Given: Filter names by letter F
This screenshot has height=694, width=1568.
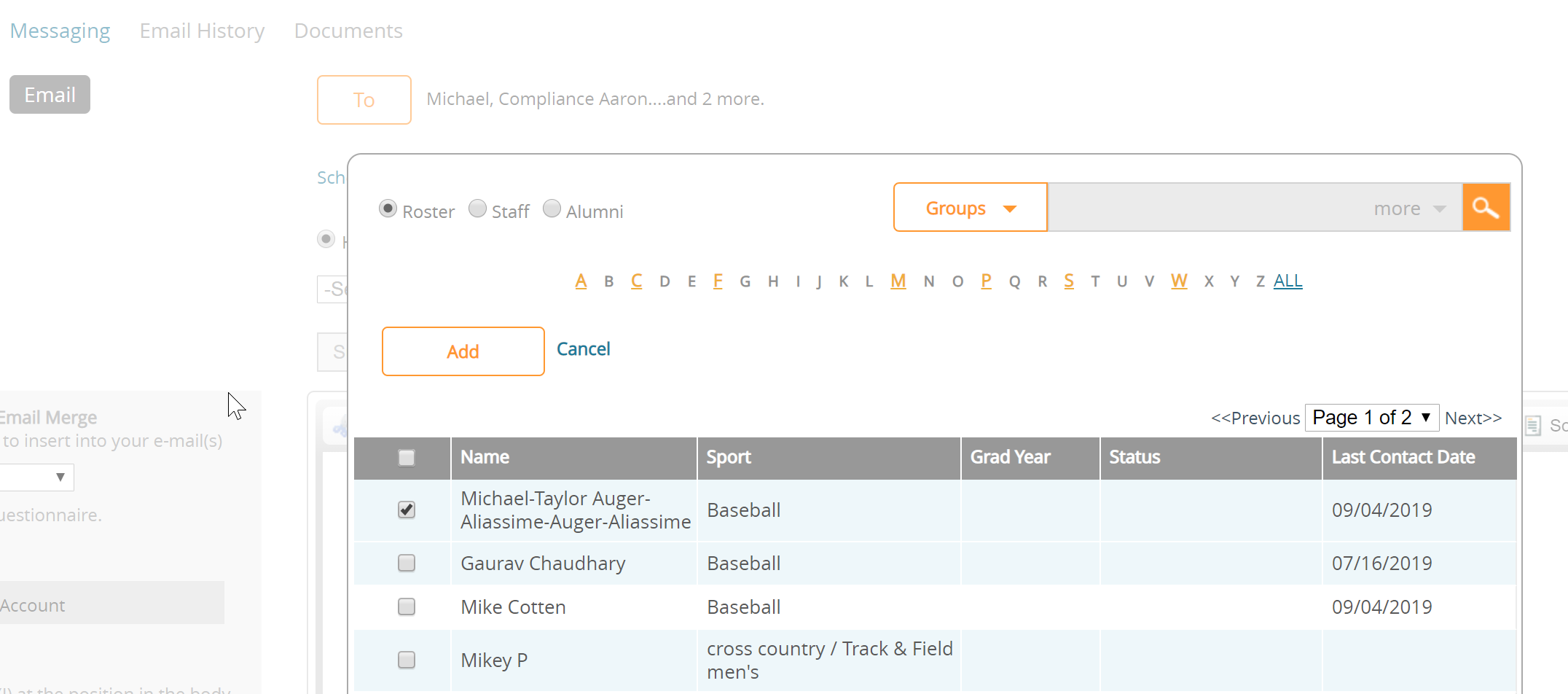Looking at the screenshot, I should pyautogui.click(x=718, y=281).
